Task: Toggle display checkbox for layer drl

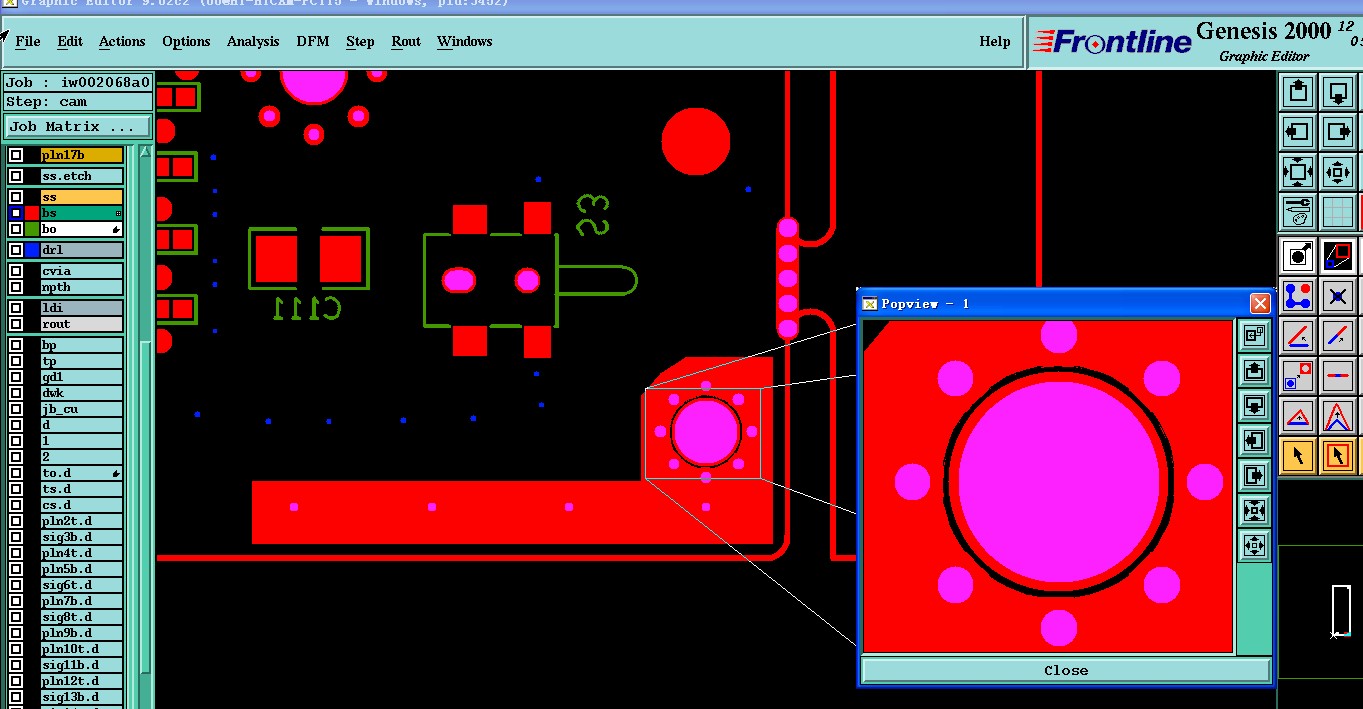Action: pos(16,250)
